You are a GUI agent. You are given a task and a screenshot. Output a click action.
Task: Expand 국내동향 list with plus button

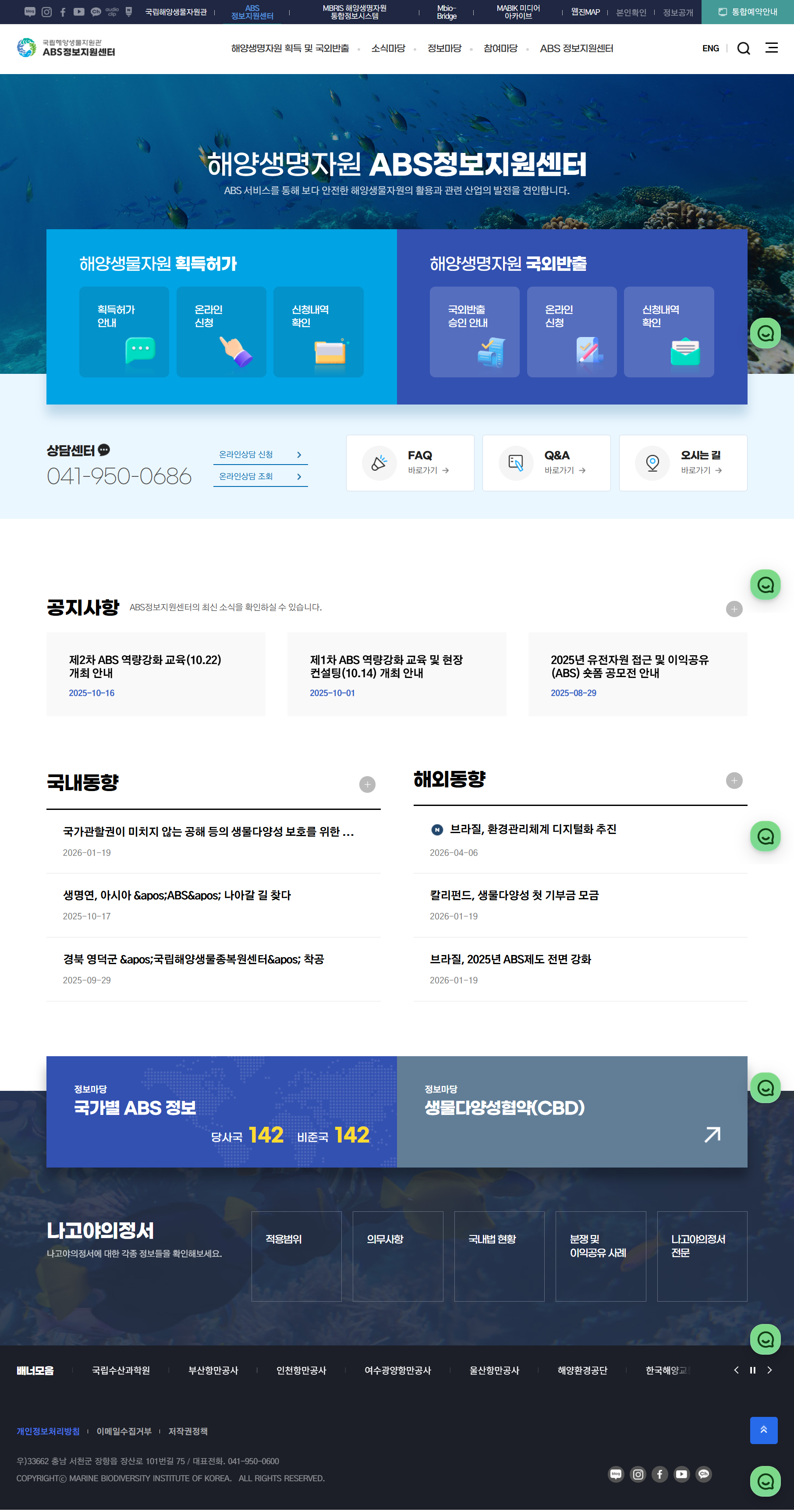pyautogui.click(x=367, y=784)
